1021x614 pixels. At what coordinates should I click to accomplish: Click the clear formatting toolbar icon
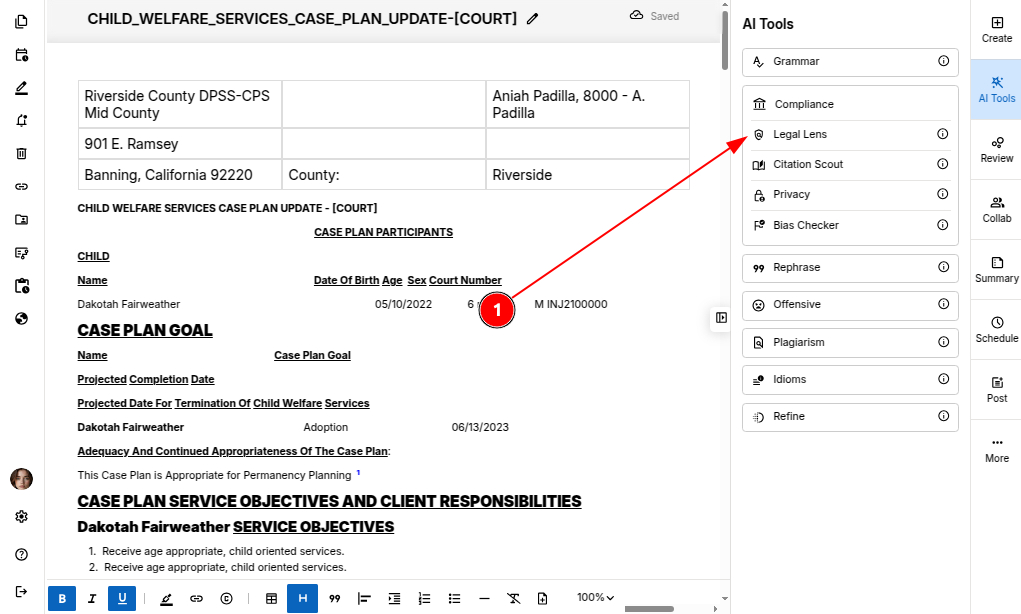513,598
